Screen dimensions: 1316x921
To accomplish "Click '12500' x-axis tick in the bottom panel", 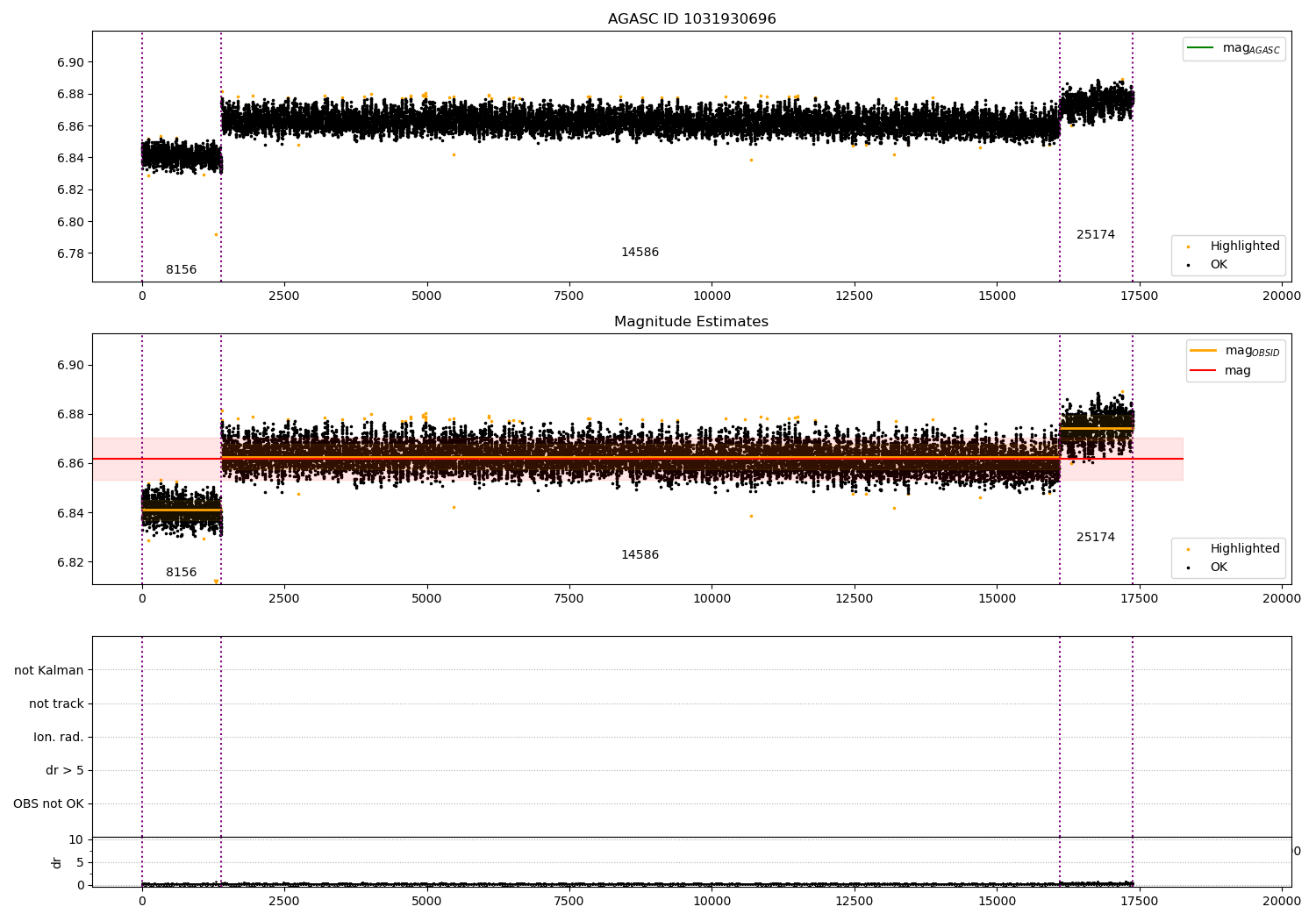I will coord(854,902).
